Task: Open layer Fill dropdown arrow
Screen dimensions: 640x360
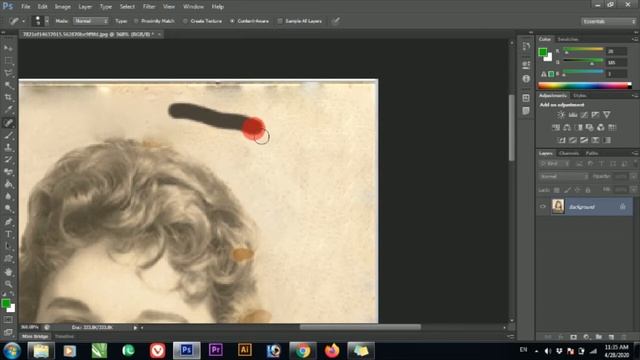Action: point(633,190)
